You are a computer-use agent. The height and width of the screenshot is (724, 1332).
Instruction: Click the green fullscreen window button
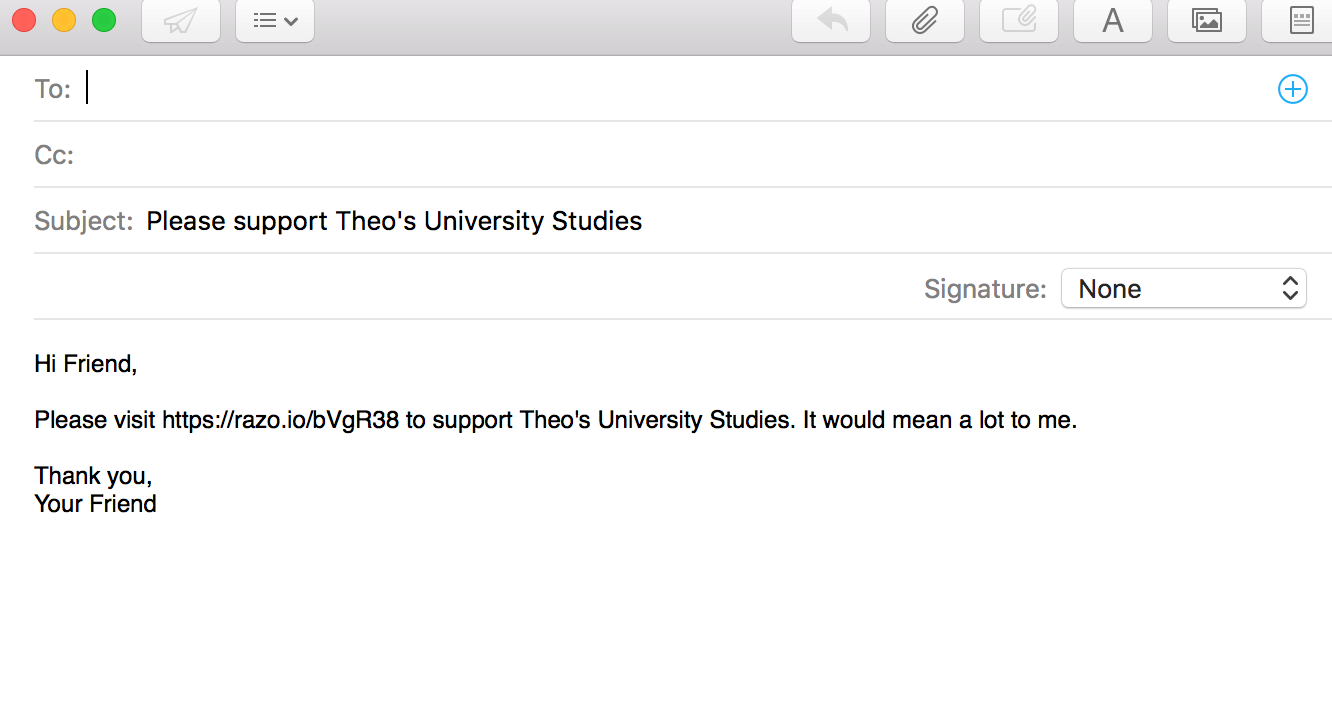point(104,20)
